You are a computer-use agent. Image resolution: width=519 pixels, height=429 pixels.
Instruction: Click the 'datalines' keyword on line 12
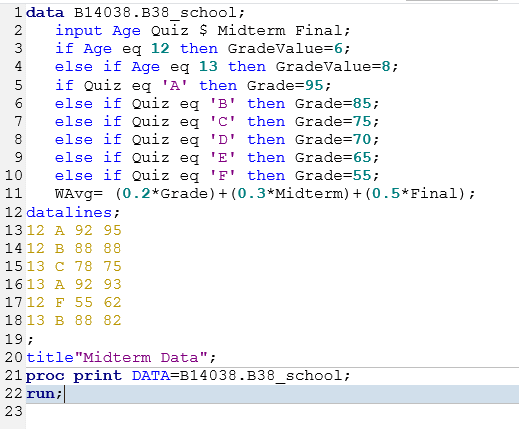pos(69,212)
